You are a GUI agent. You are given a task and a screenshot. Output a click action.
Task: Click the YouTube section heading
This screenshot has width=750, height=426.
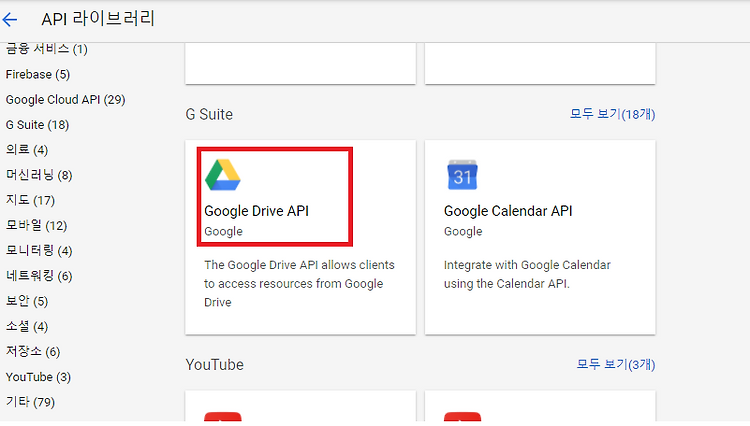[x=214, y=365]
